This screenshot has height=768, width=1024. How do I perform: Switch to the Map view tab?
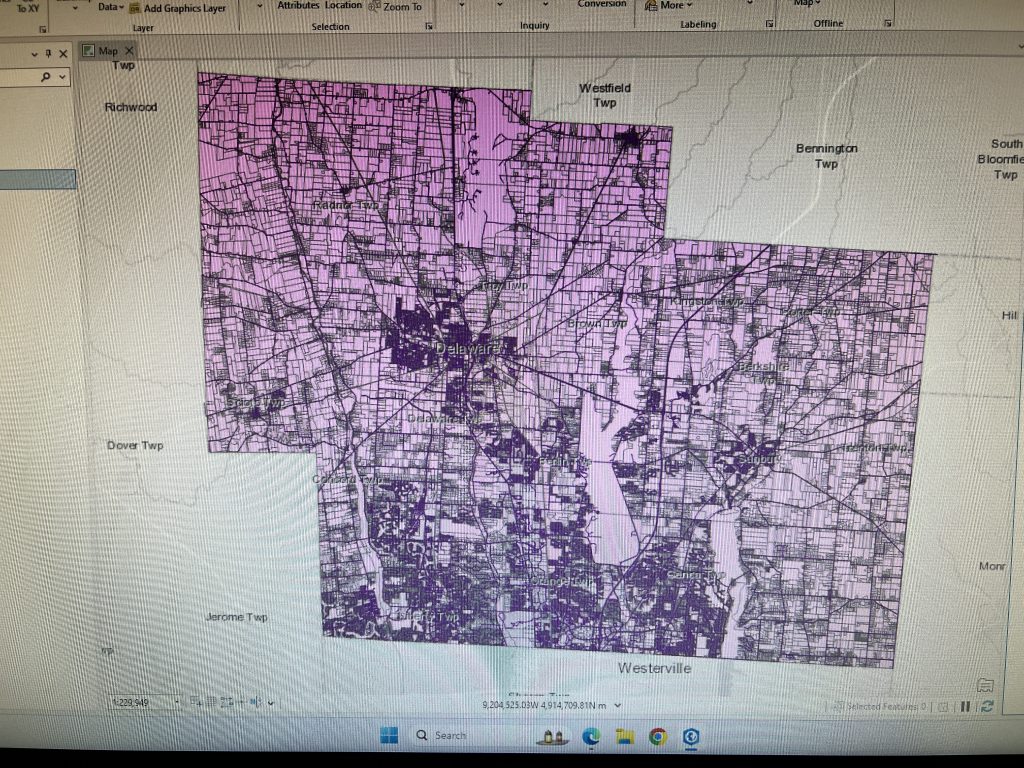tap(108, 51)
